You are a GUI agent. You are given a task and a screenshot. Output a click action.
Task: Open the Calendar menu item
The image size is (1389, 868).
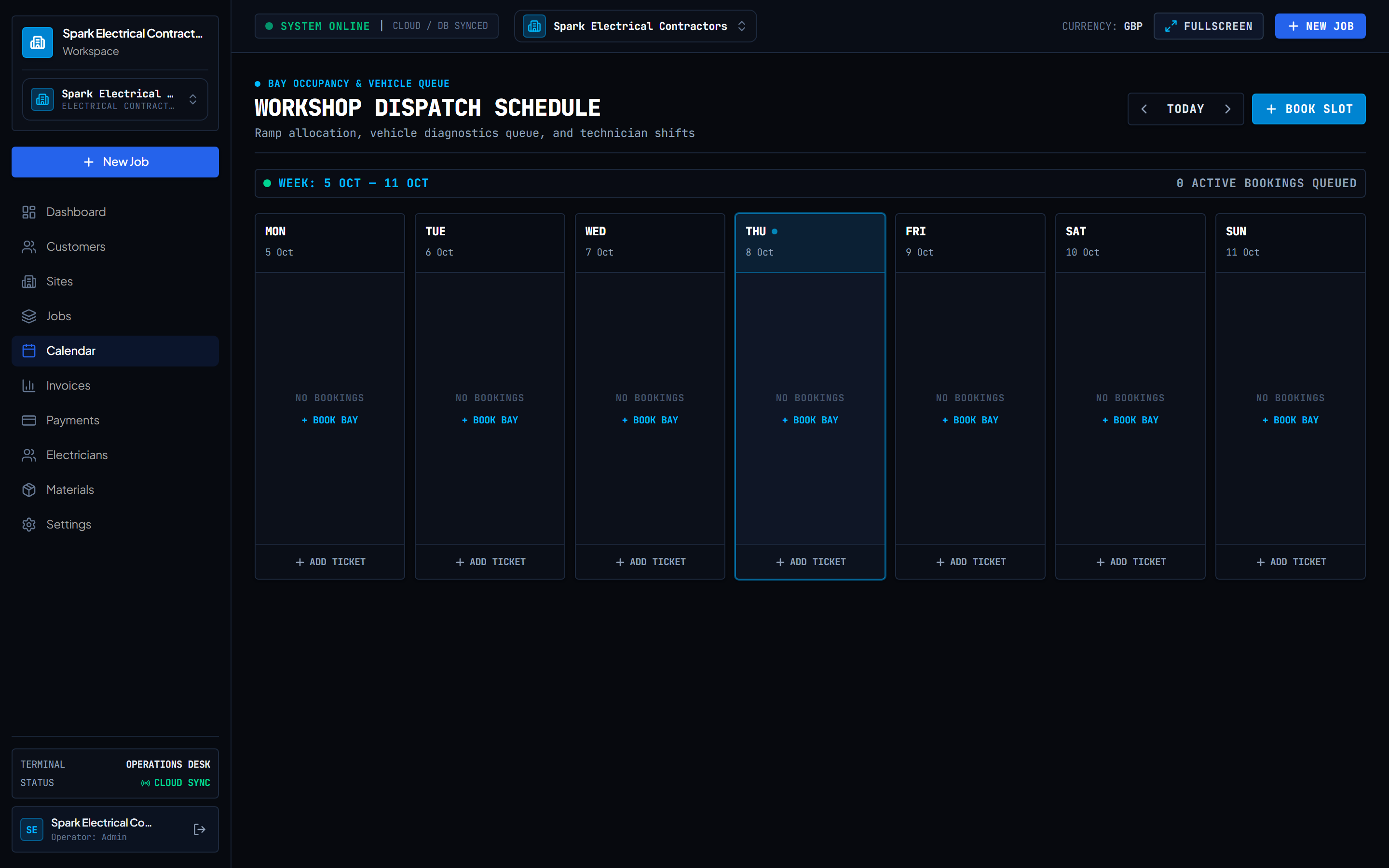tap(115, 351)
